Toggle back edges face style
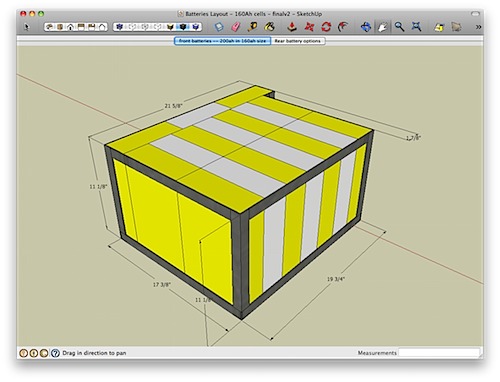The image size is (500, 382). 131,27
